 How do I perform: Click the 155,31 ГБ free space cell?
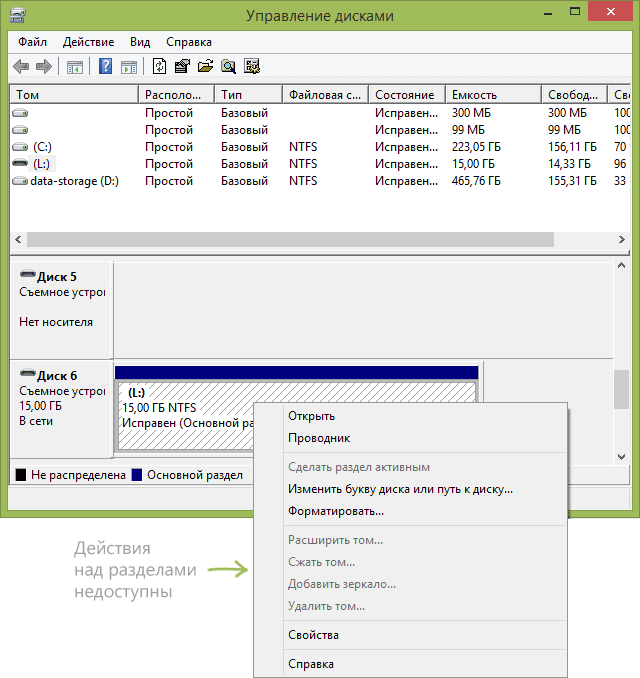coord(572,181)
